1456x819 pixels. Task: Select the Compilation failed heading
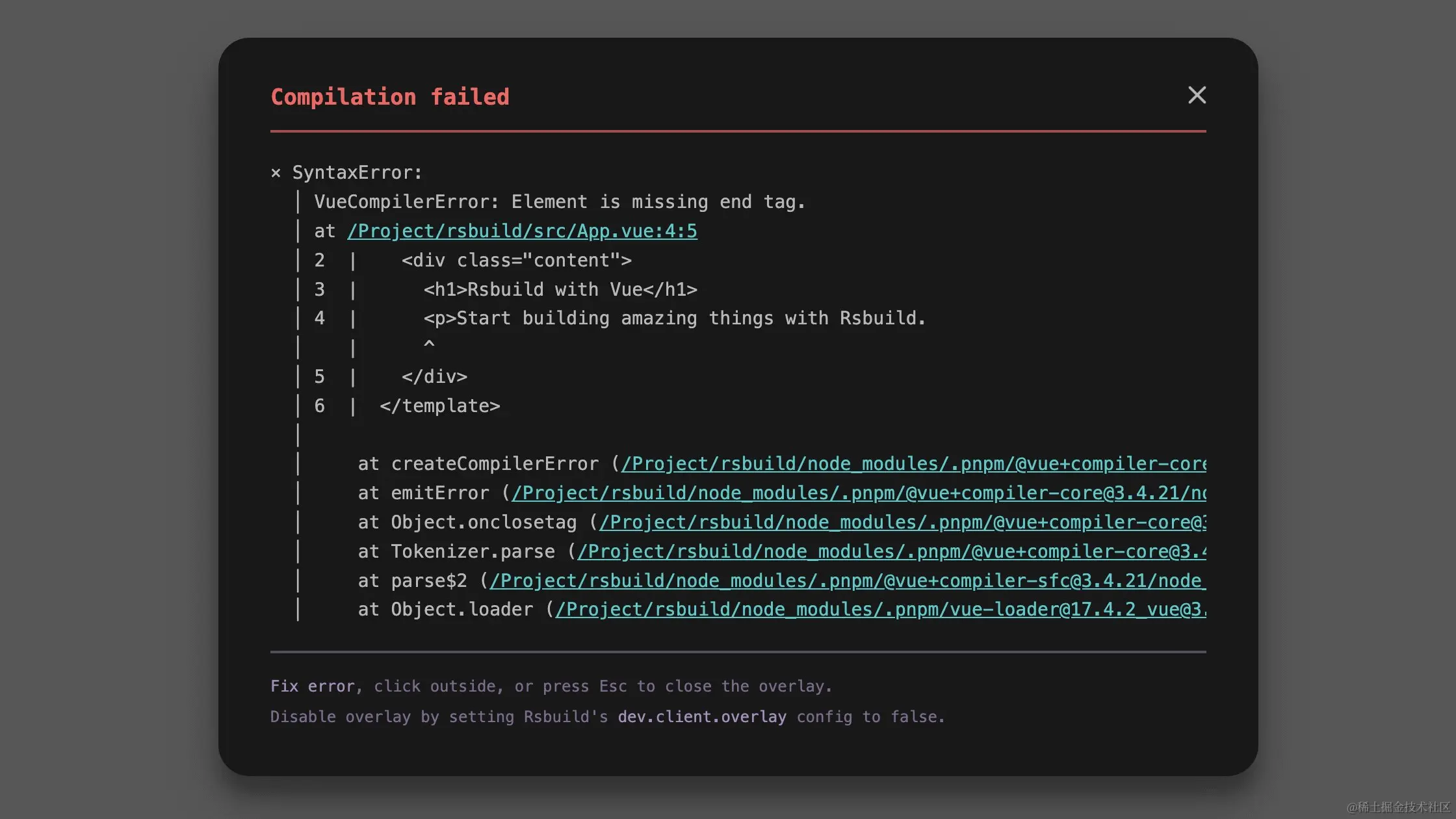pos(389,96)
